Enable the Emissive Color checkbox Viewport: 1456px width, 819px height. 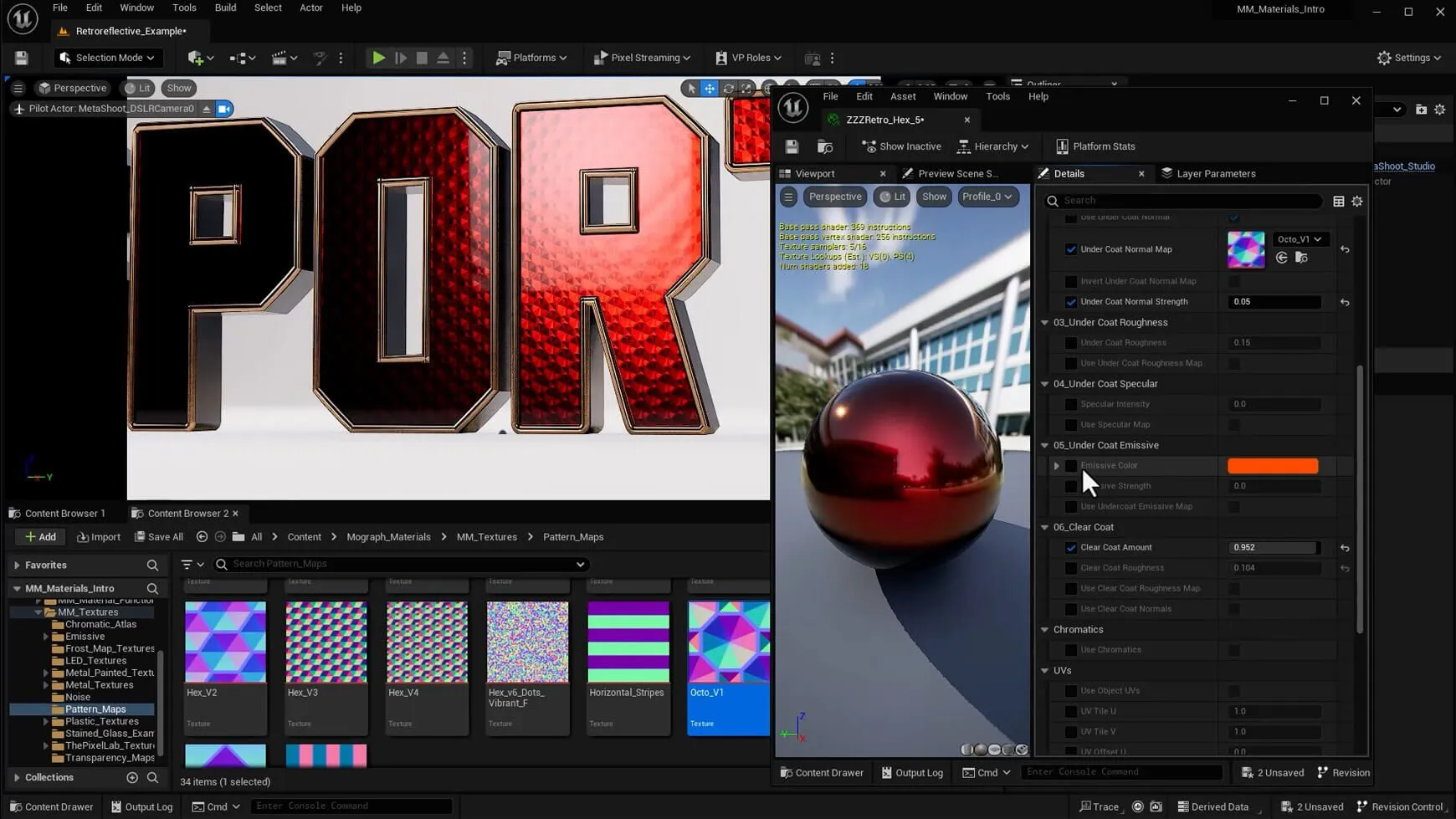coord(1071,466)
